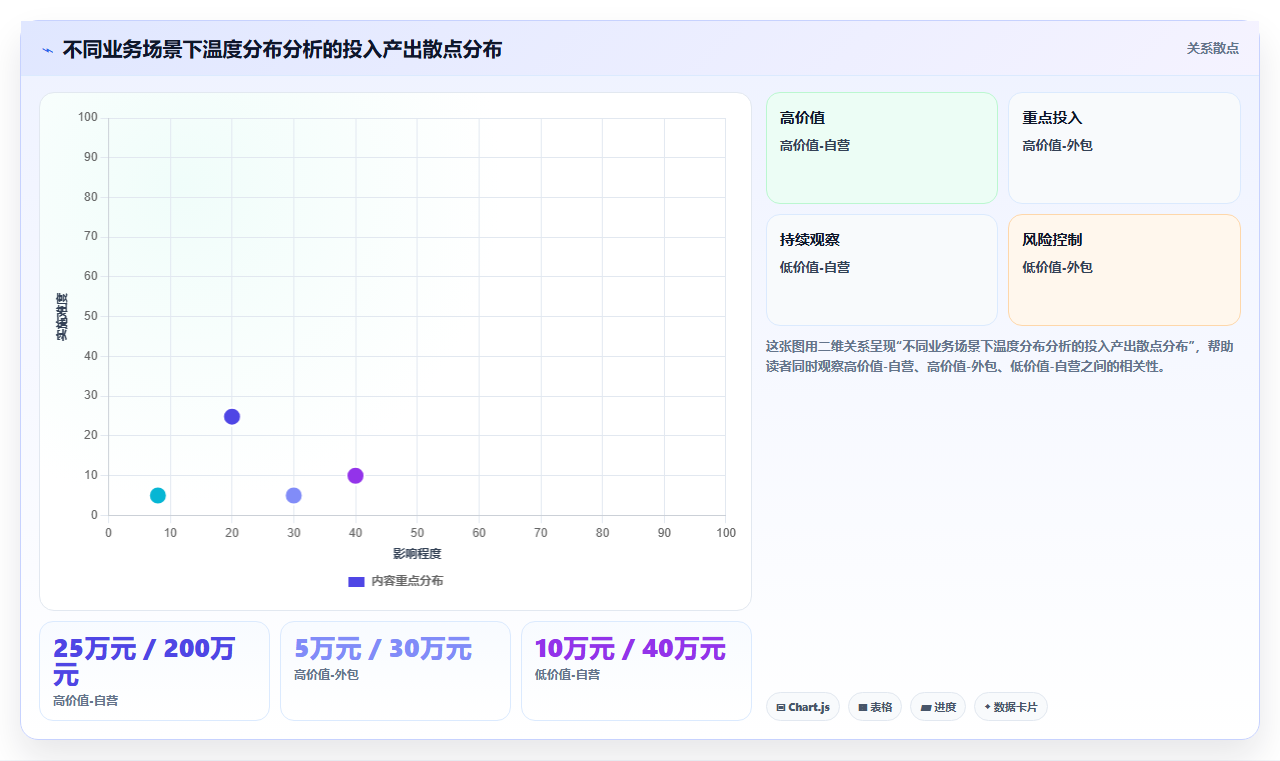Screen dimensions: 1280x761
Task: Click the main title 不同业务场景下温度分布分析的投入产出散点分布
Action: (282, 49)
